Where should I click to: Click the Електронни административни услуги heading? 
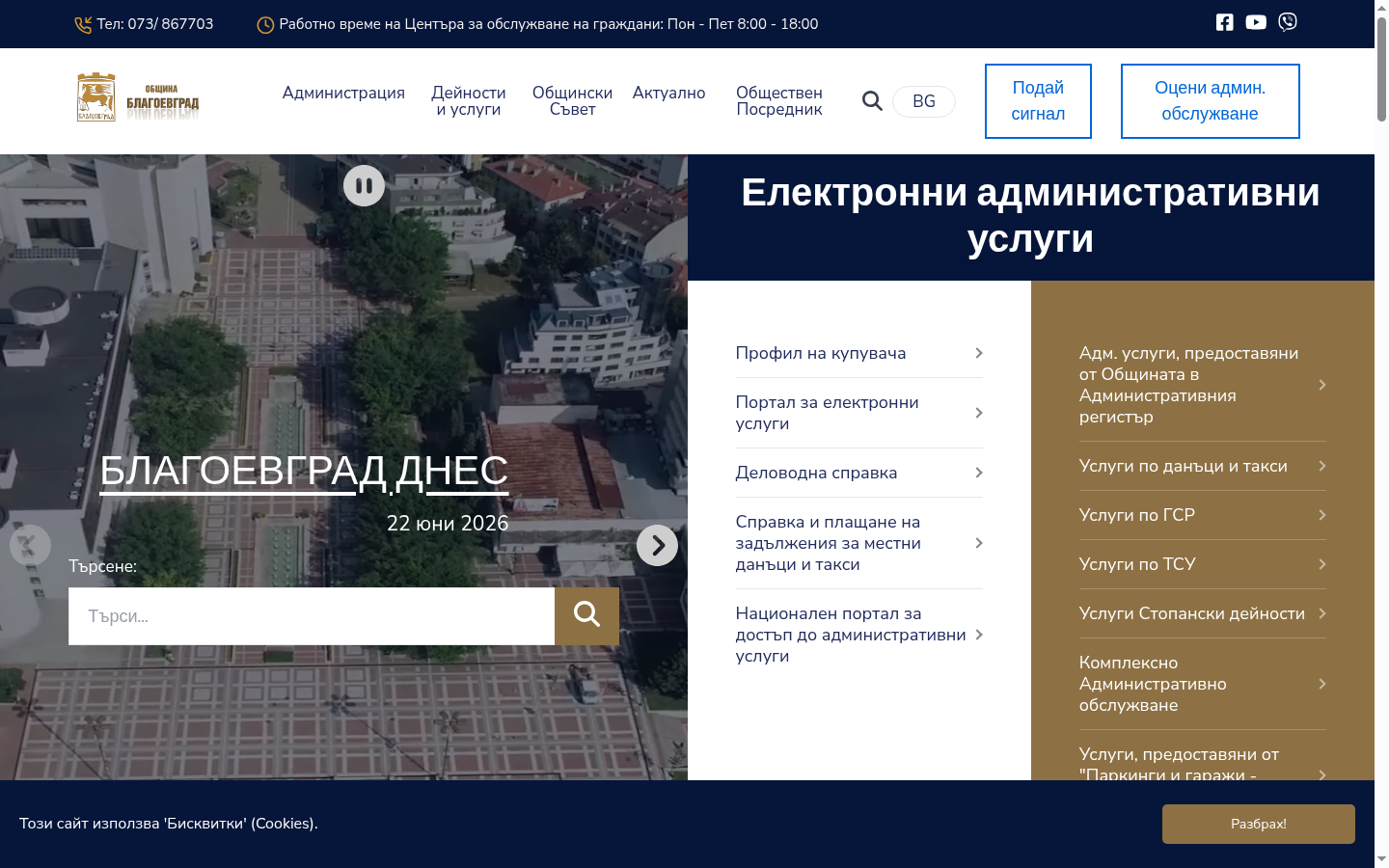tap(1030, 216)
